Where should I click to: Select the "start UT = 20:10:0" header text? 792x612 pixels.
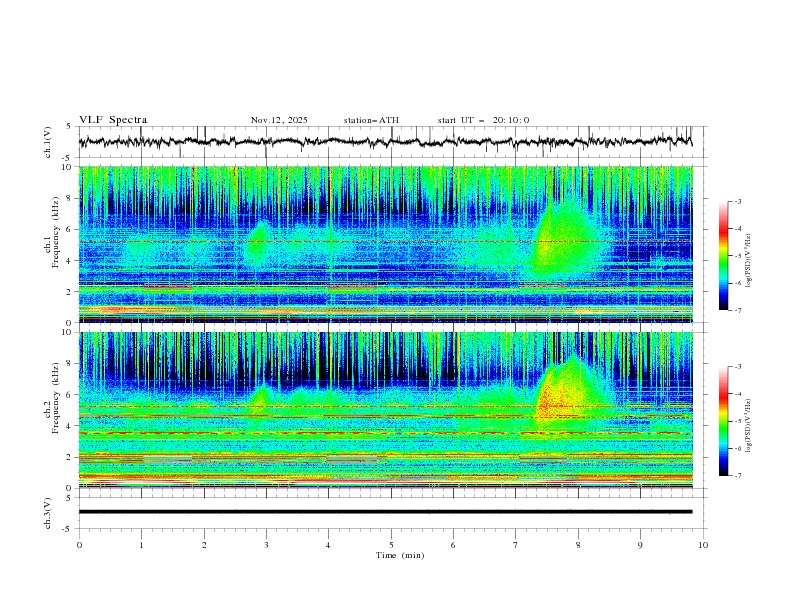(x=483, y=120)
